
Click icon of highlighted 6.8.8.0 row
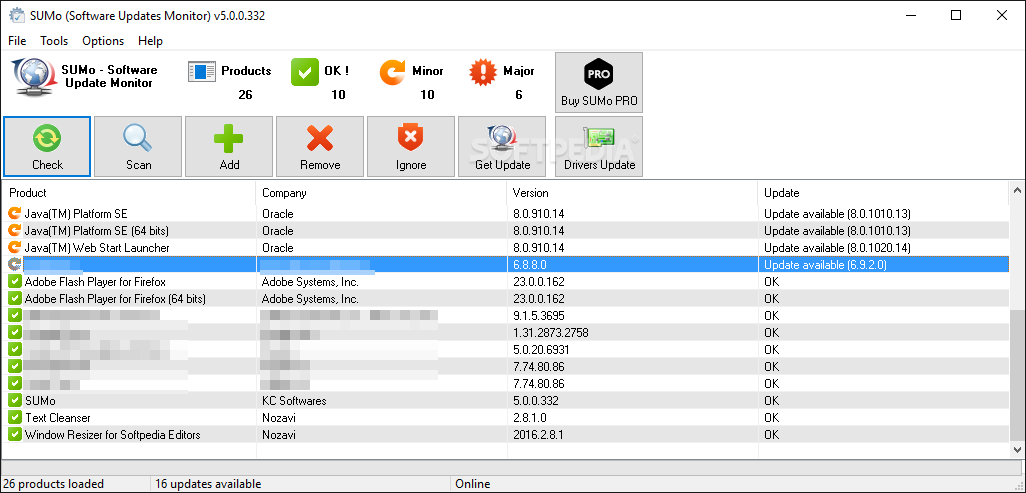tap(14, 265)
